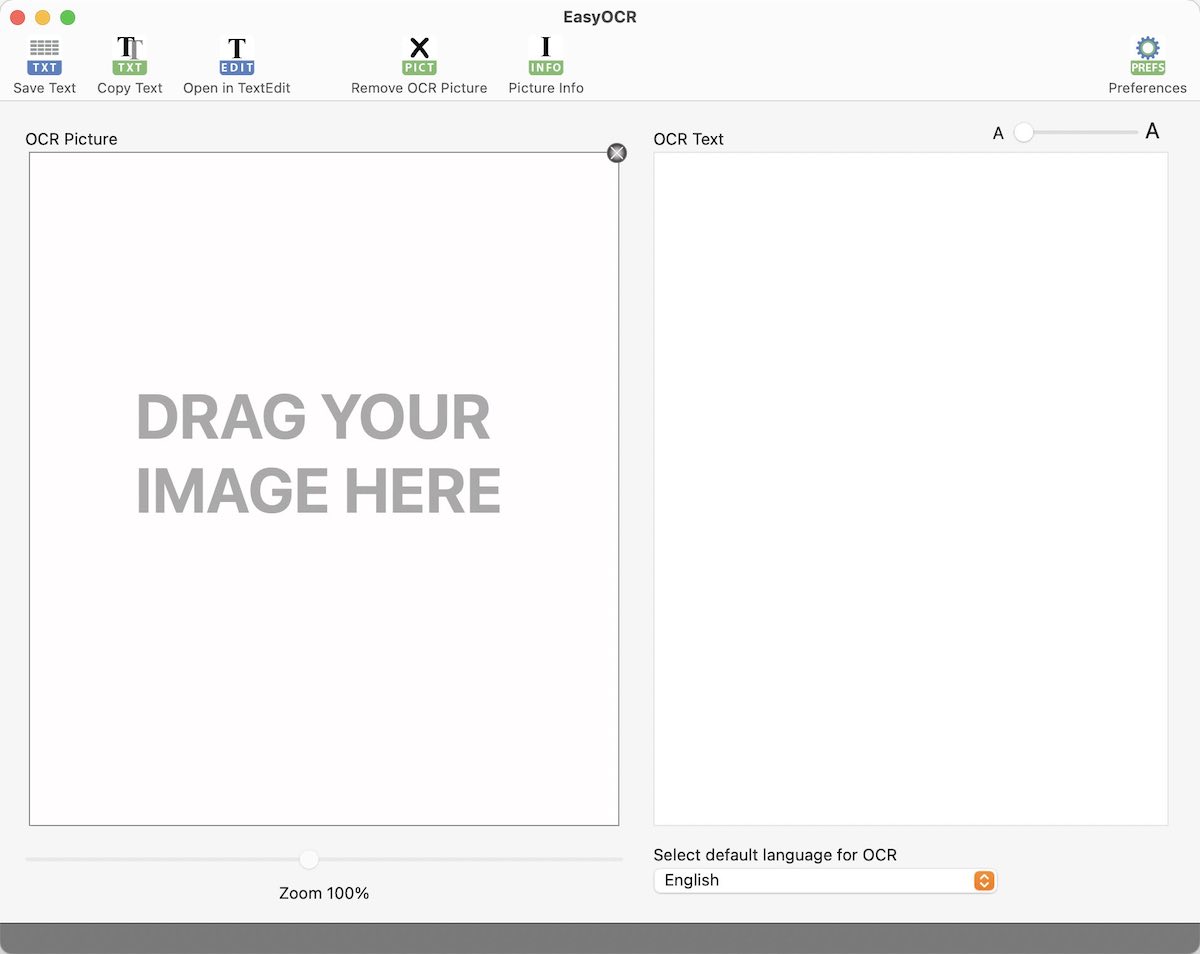Click the Remove OCR Picture icon
The image size is (1200, 954).
tap(419, 57)
